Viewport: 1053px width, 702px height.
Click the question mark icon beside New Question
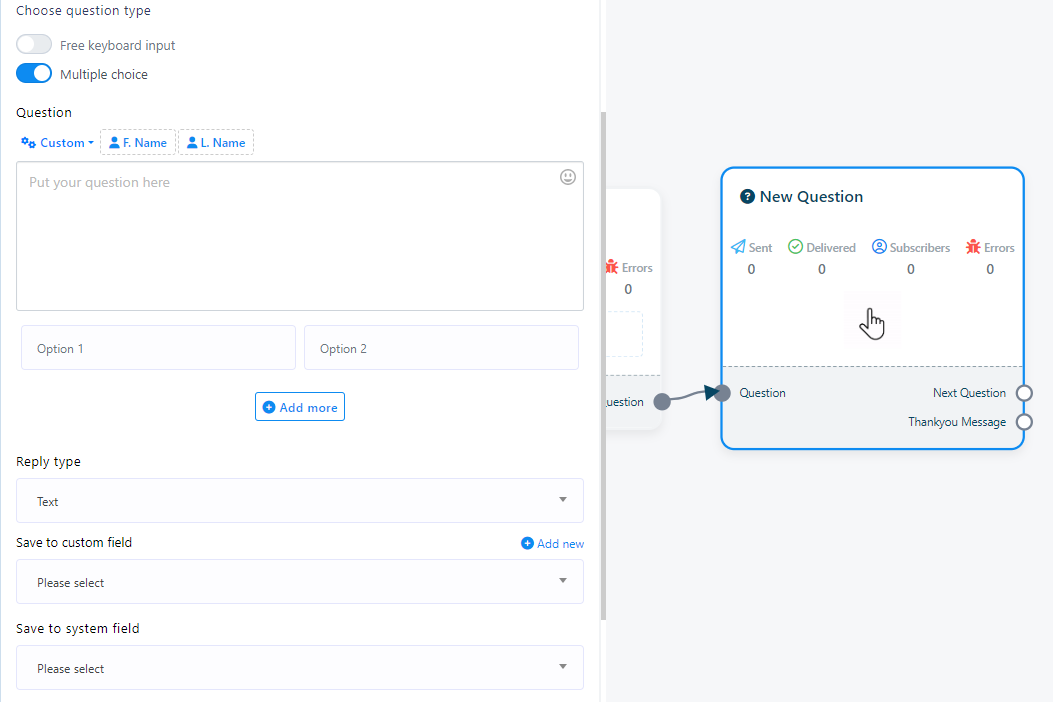[x=747, y=197]
